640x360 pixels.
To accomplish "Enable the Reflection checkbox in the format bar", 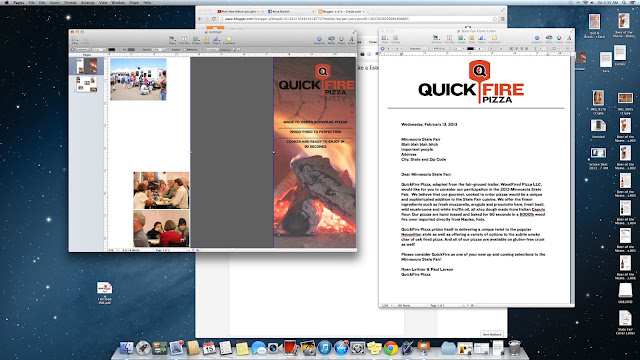I will click(x=184, y=49).
